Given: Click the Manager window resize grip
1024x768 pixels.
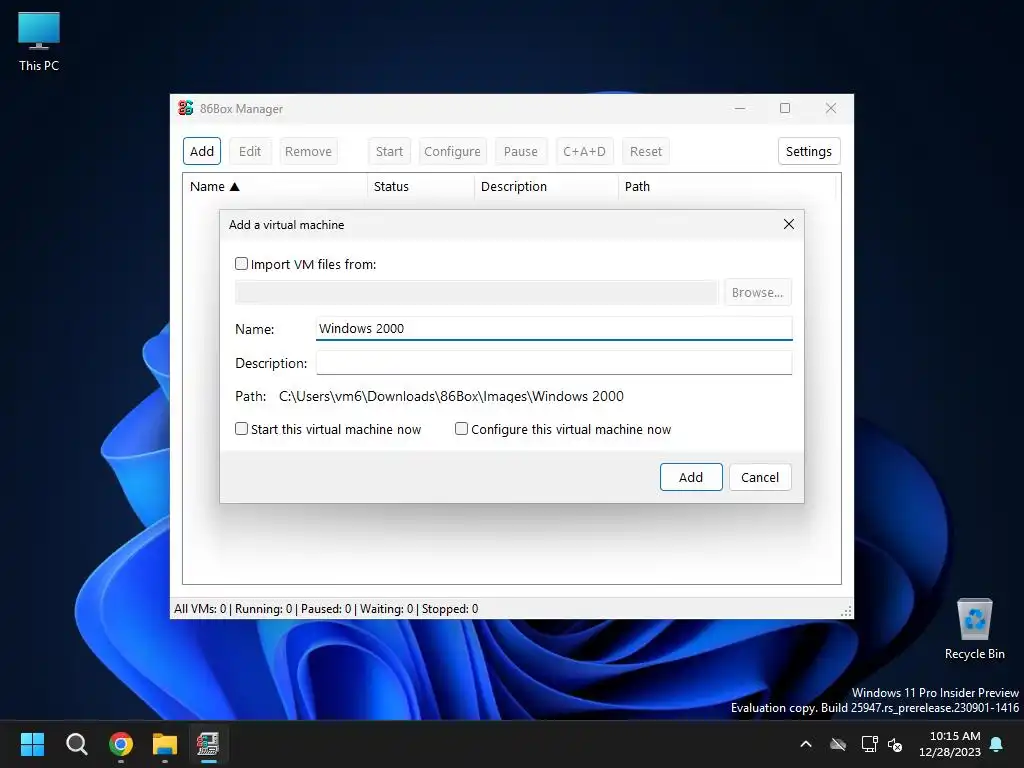Looking at the screenshot, I should (846, 611).
